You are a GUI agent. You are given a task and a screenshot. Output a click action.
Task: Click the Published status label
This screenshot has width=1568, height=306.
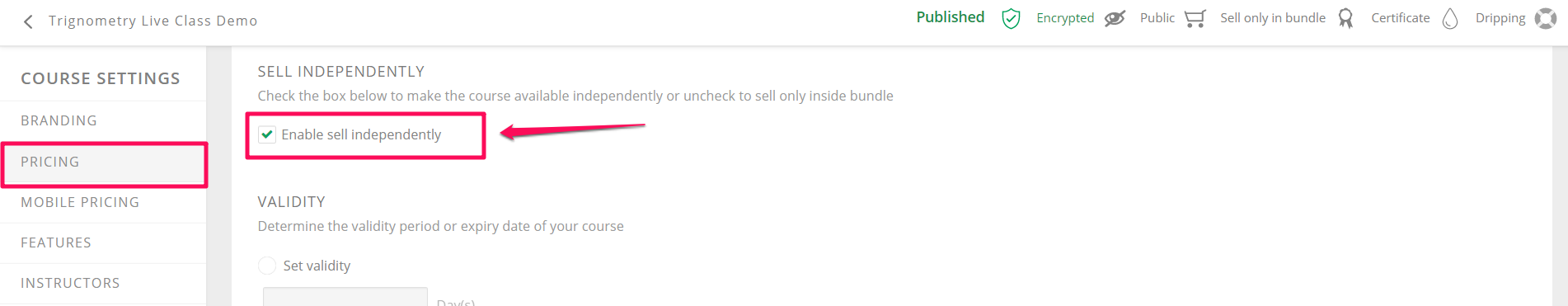pos(951,17)
